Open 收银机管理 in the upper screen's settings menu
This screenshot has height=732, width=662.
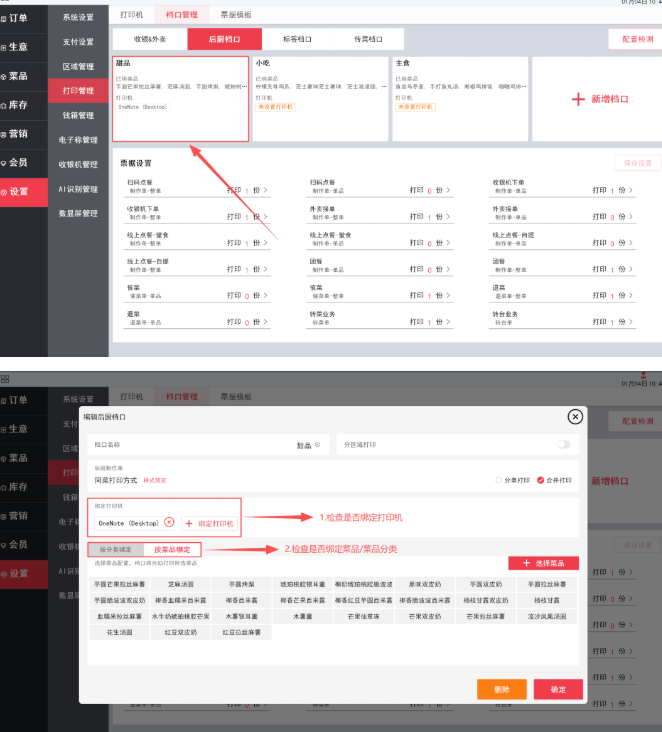[78, 164]
